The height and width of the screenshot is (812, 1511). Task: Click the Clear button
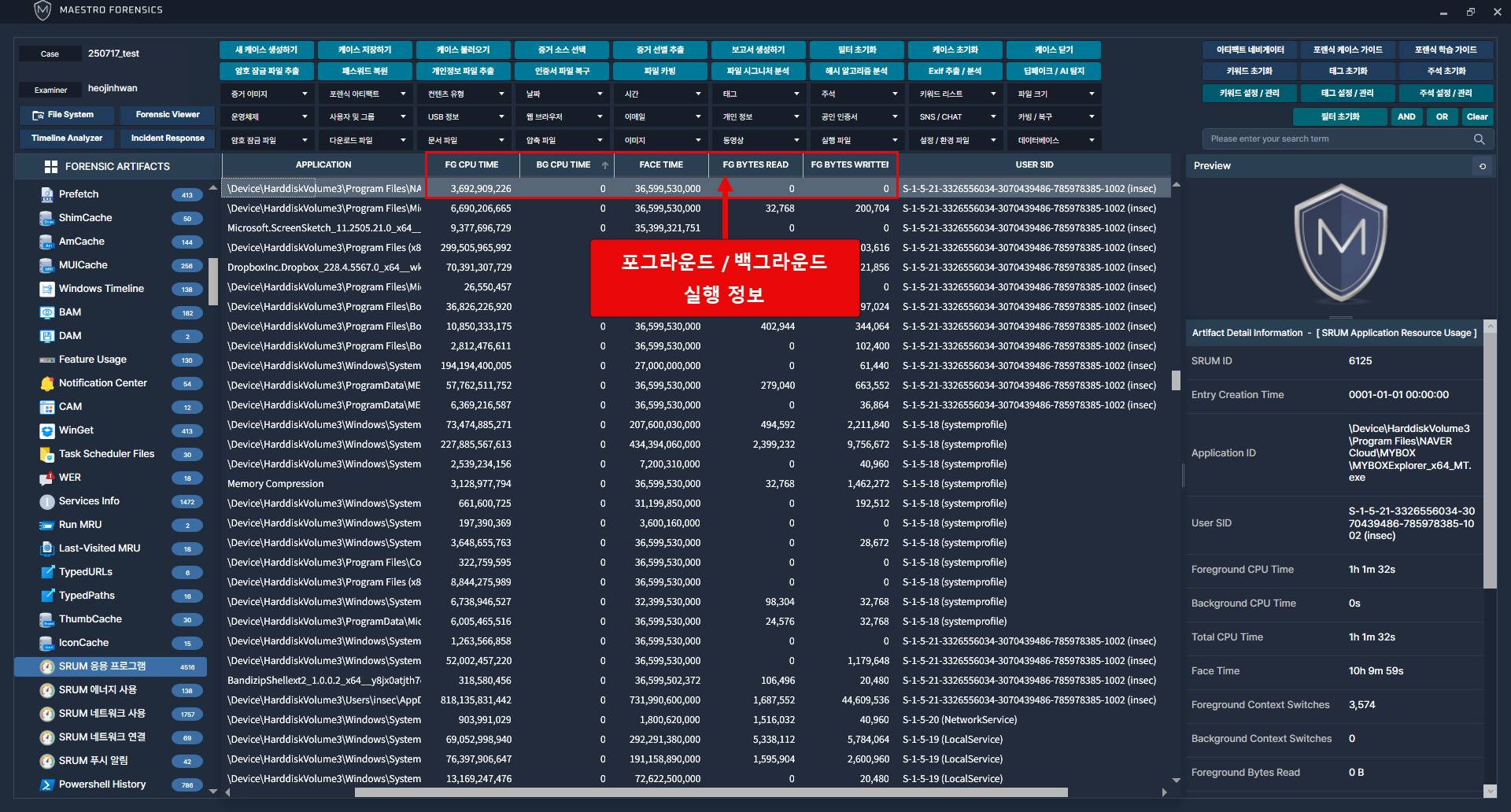point(1477,116)
